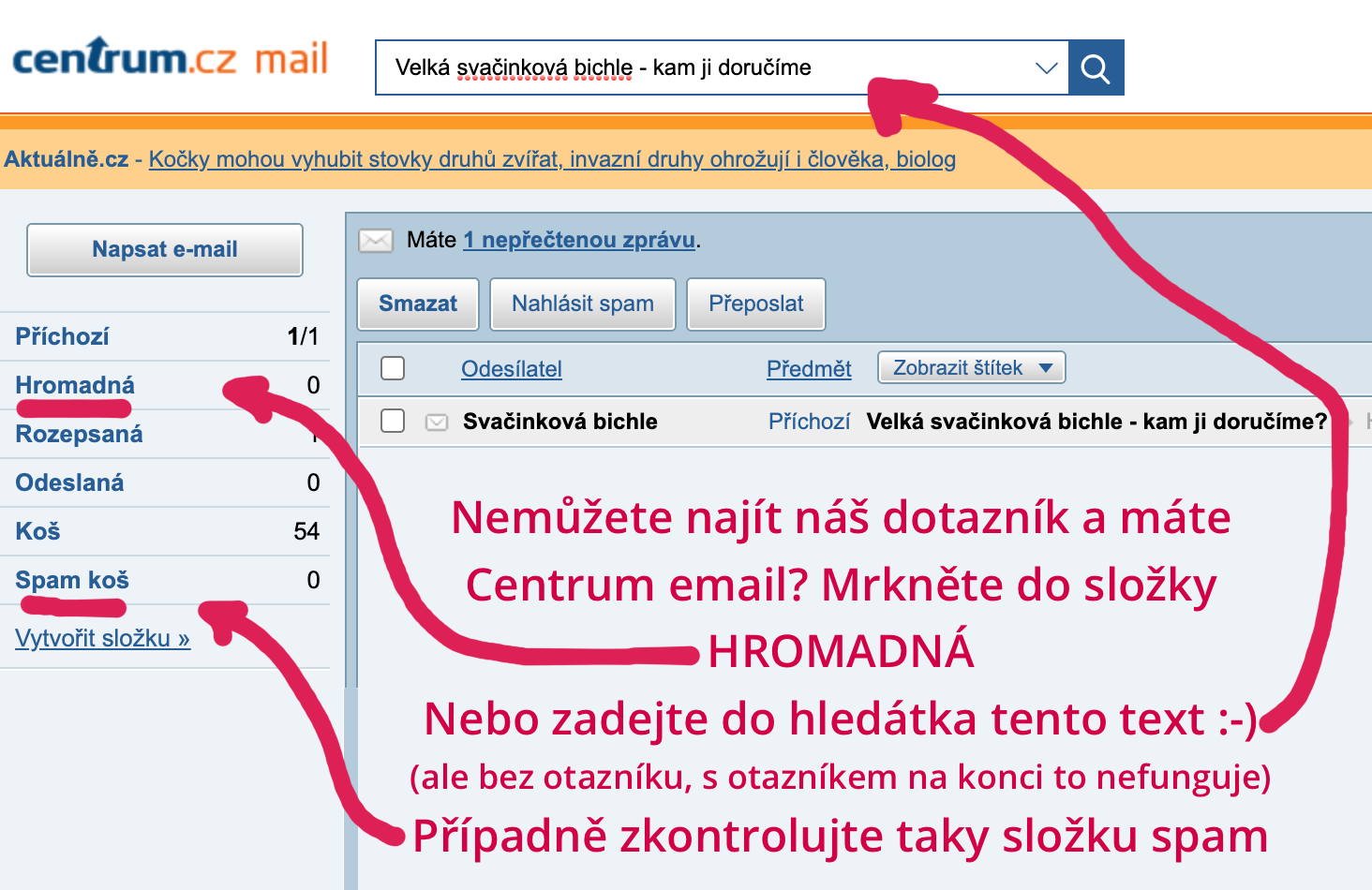Click the magnifying glass search button

point(1096,67)
